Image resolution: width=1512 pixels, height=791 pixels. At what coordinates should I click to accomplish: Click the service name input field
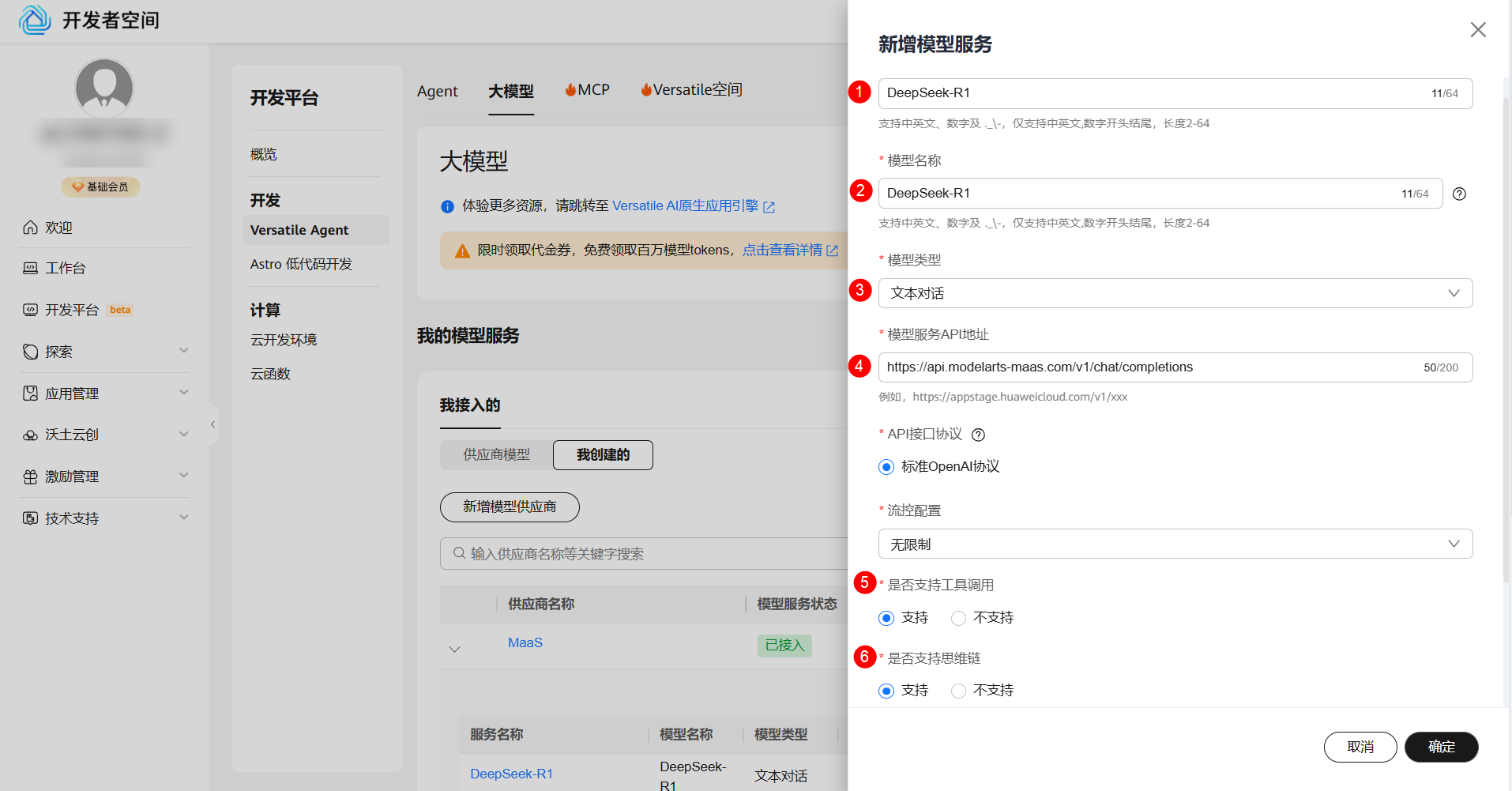[1175, 93]
